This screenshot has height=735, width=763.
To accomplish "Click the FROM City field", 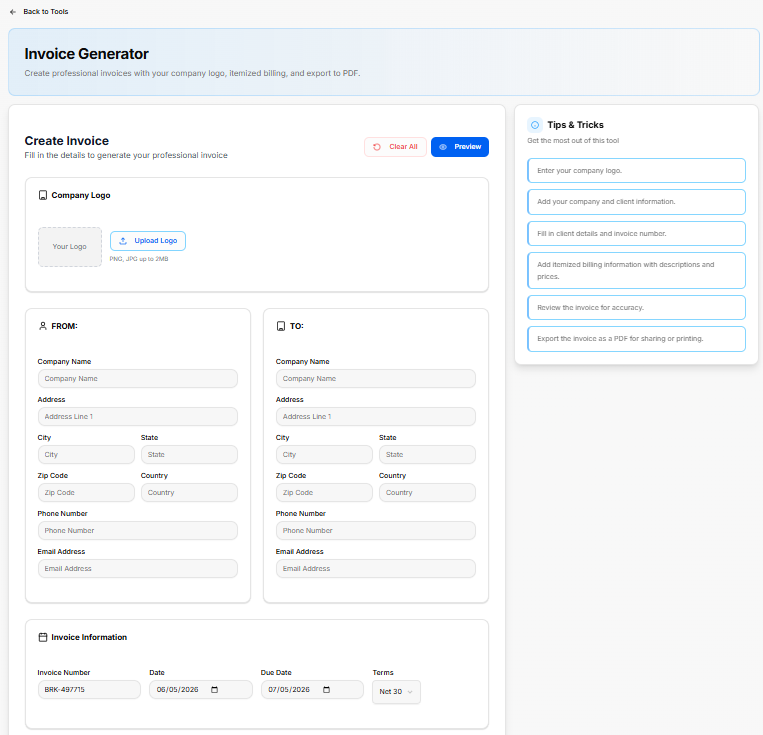I will pos(86,455).
